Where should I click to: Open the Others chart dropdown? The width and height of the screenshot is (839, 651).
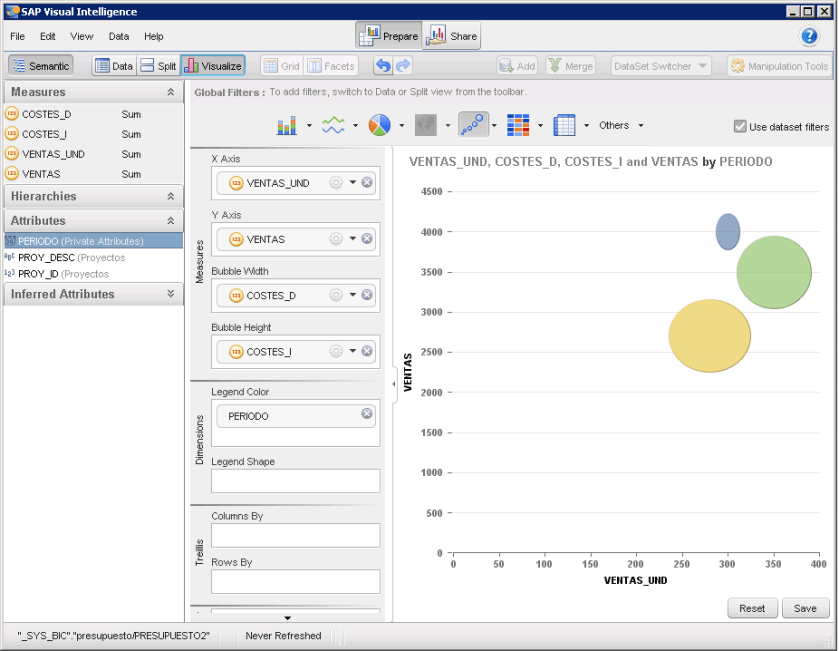click(621, 126)
